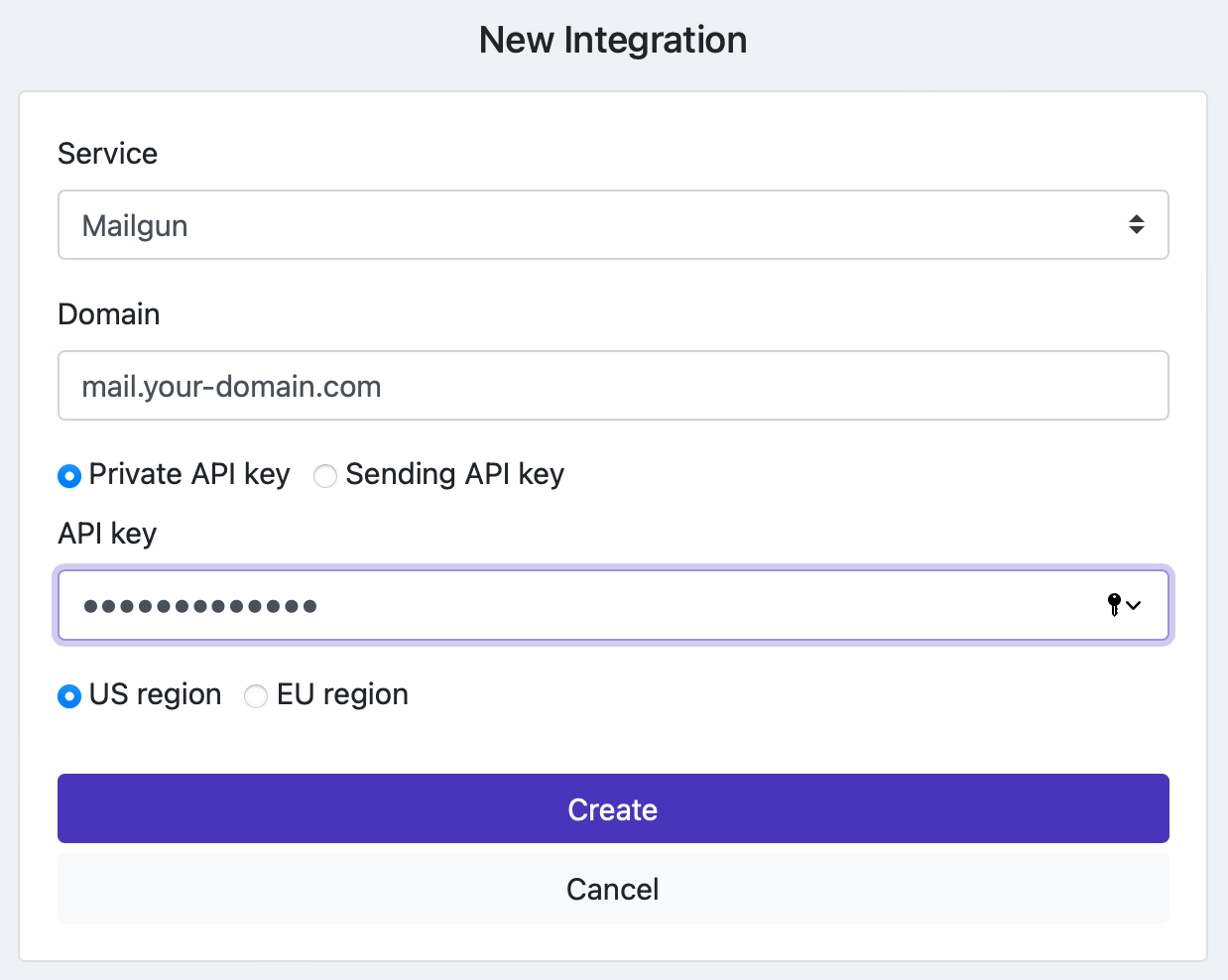Viewport: 1228px width, 980px height.
Task: Click the 'EU region' label text
Action: pos(342,694)
